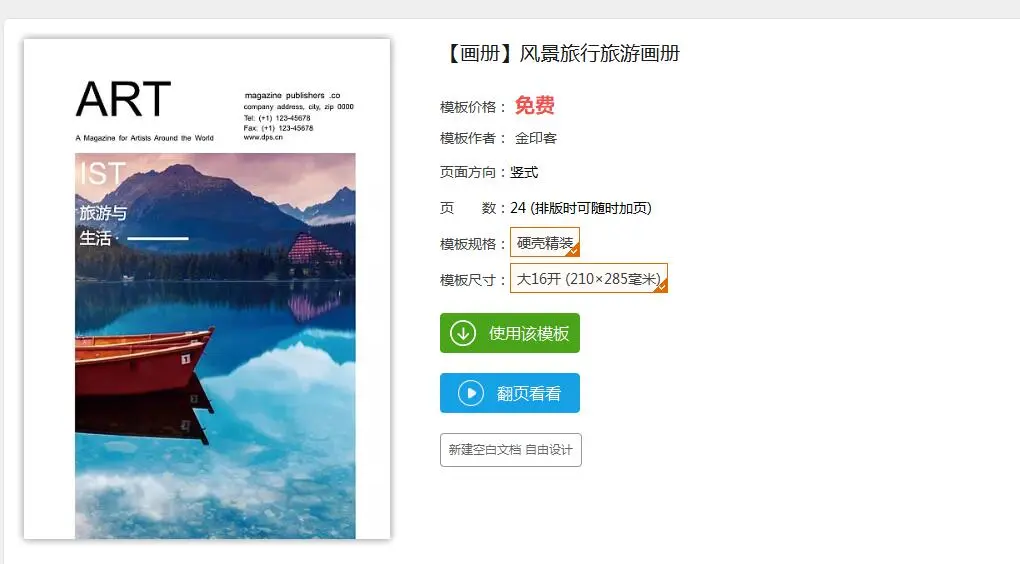Click the author name 金印客
Screen dimensions: 1020x564
[535, 138]
